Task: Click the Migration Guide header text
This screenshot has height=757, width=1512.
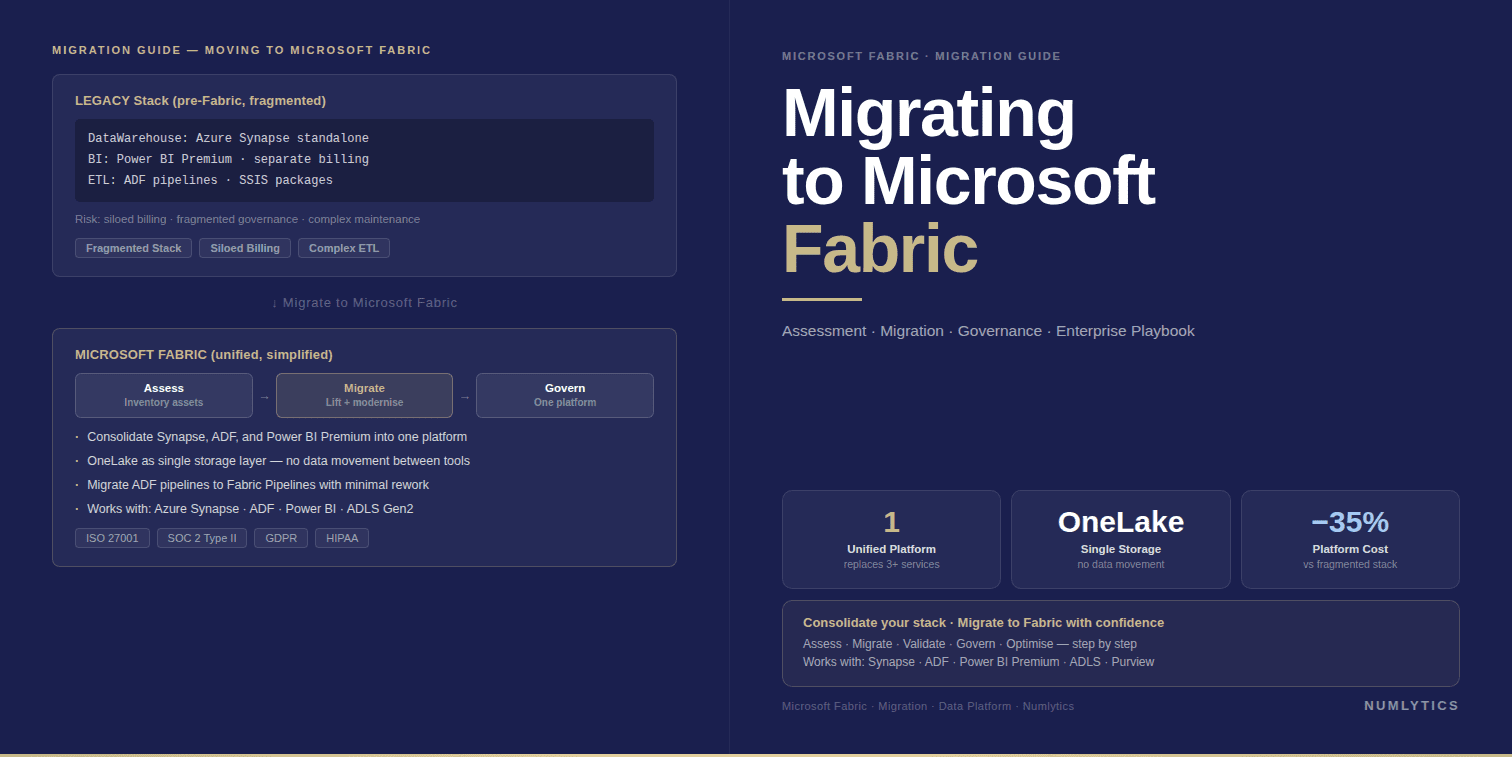Action: point(242,50)
